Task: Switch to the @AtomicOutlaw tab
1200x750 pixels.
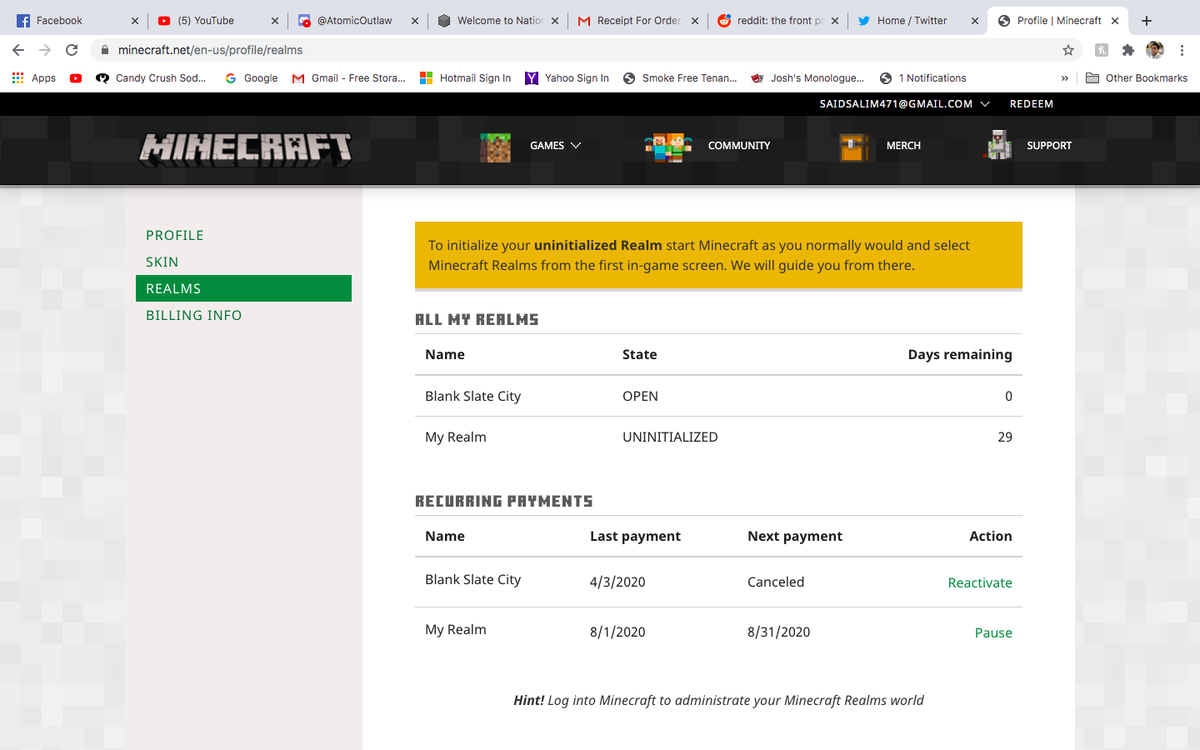Action: point(356,20)
